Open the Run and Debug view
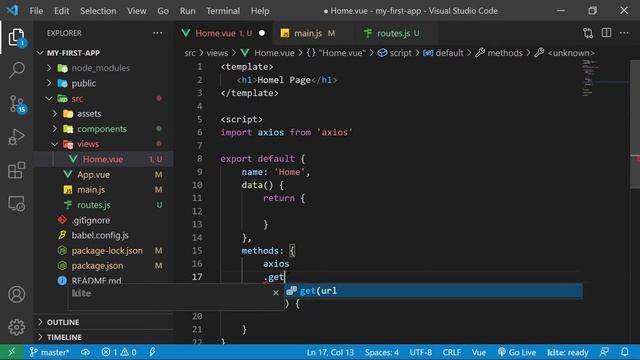640x360 pixels. coord(16,137)
